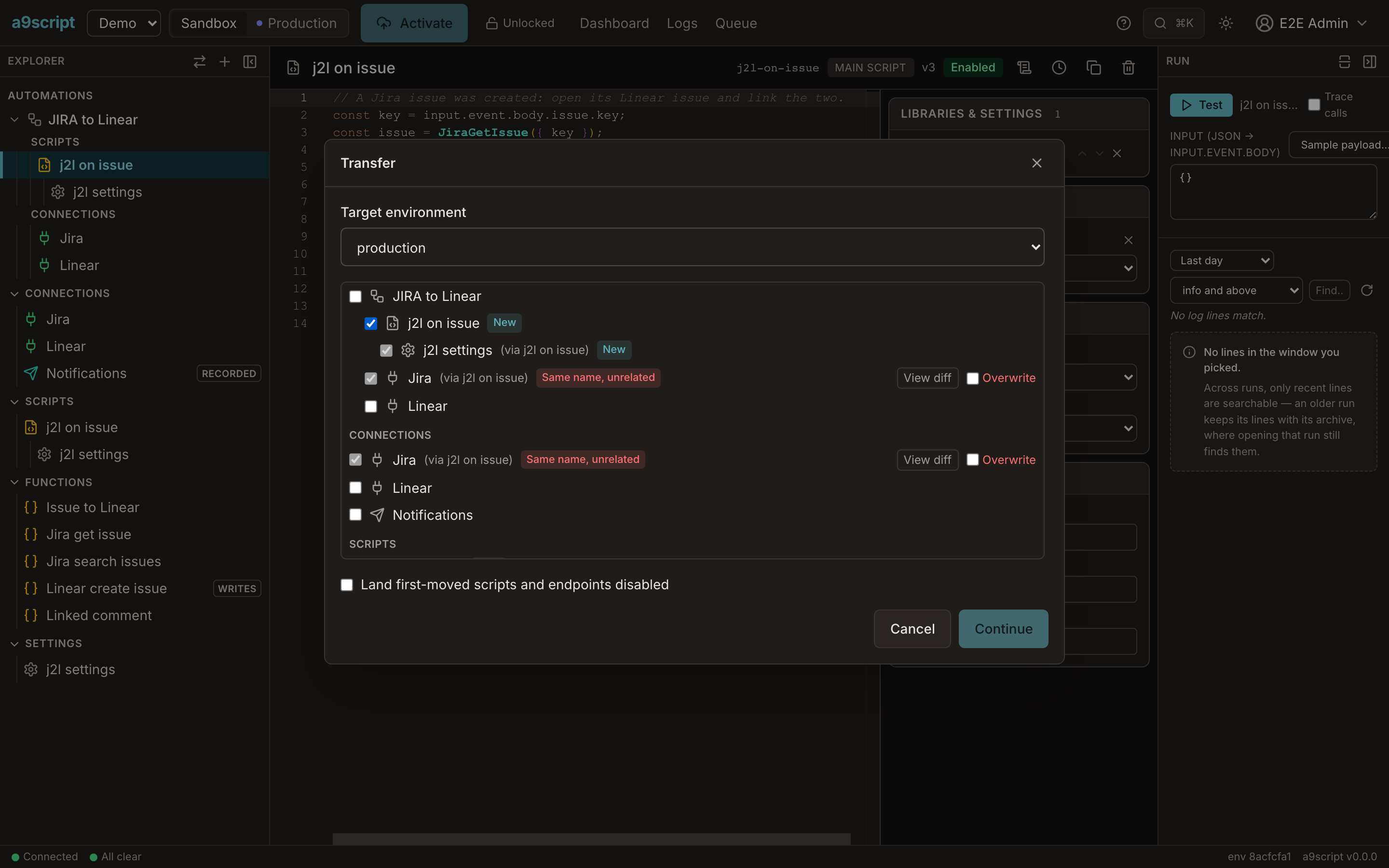Image resolution: width=1389 pixels, height=868 pixels.
Task: Check the Notifications checkbox in dialog
Action: click(355, 515)
